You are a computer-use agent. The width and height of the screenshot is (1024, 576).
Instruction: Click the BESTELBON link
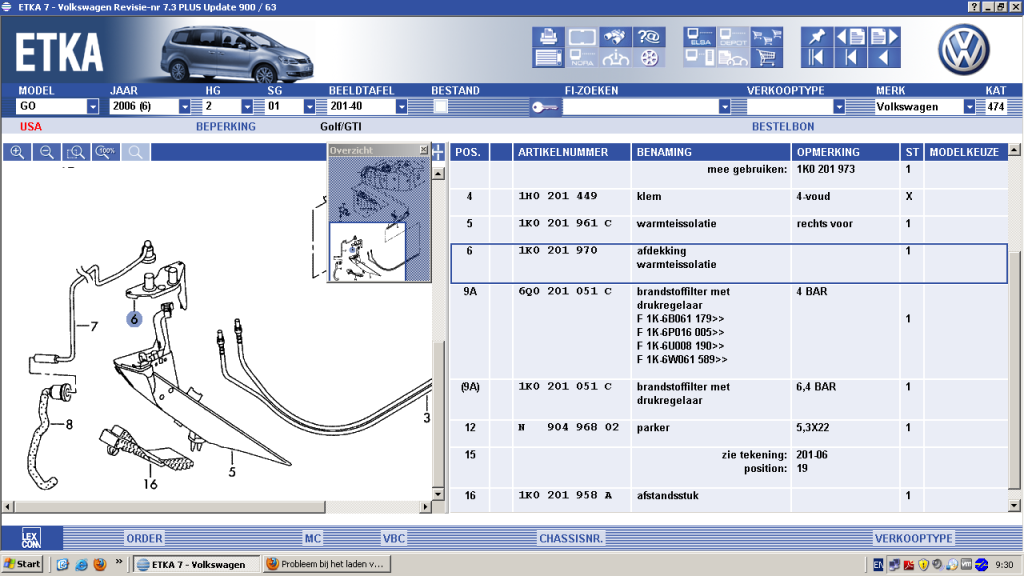pos(783,127)
